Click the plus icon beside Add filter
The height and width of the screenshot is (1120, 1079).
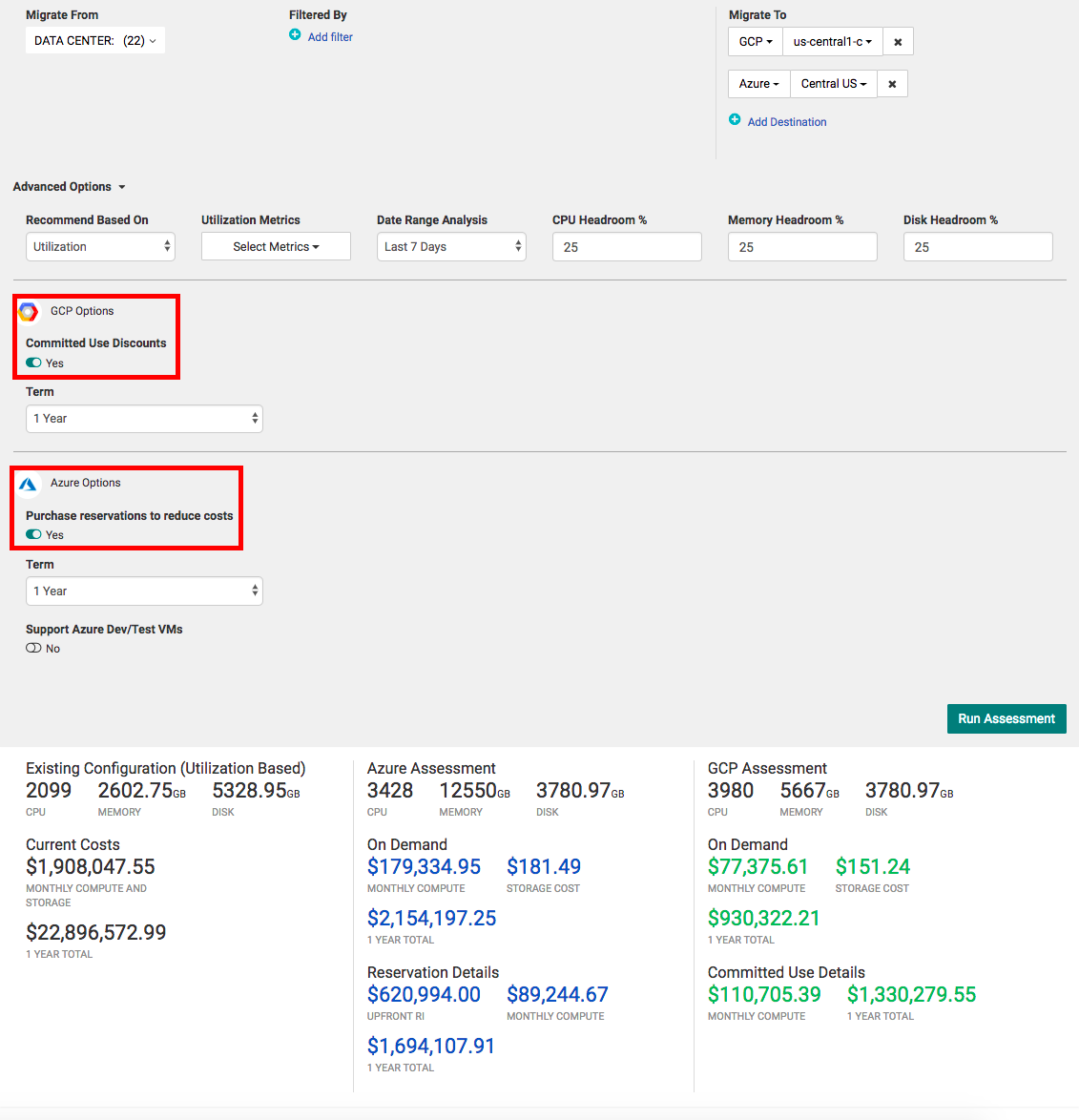tap(295, 35)
